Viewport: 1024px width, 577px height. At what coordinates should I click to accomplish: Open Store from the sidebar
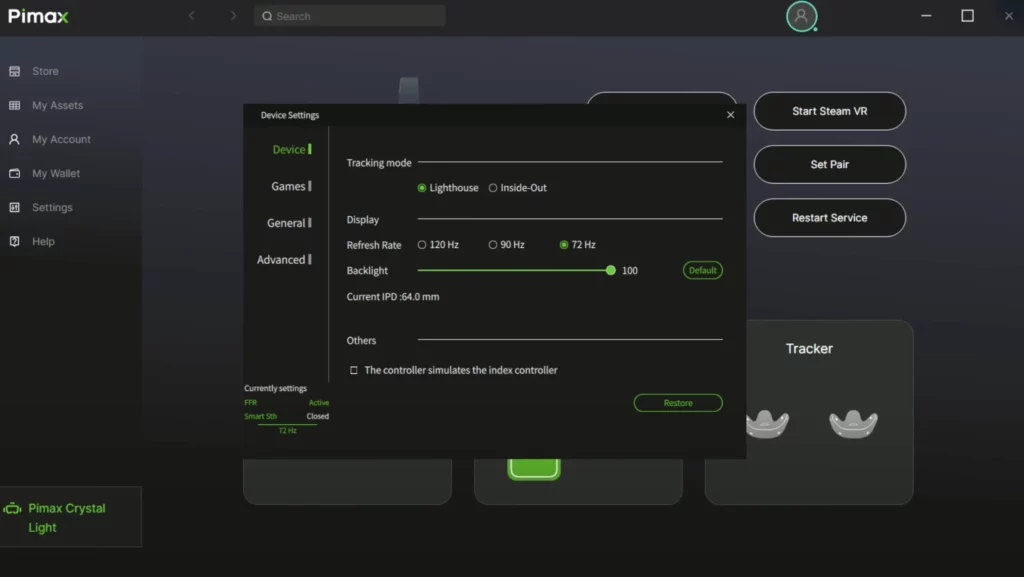[45, 71]
